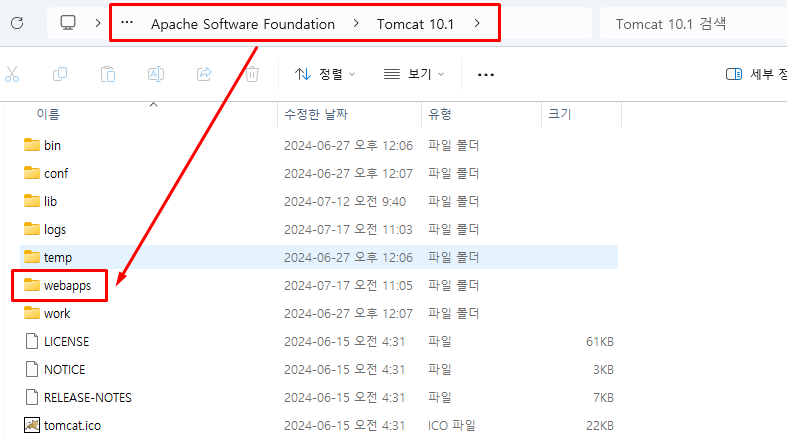Click the webapps folder icon

click(32, 285)
